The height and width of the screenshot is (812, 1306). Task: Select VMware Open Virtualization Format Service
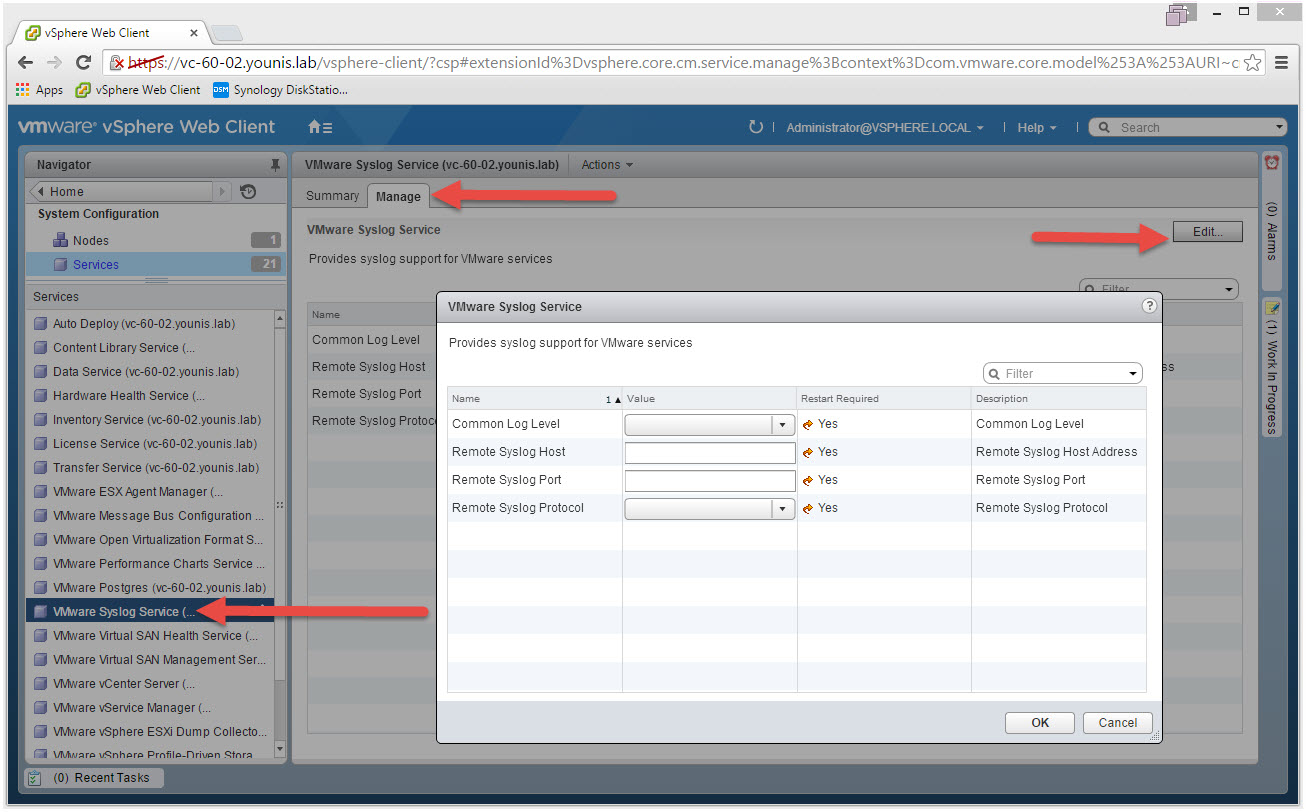148,540
